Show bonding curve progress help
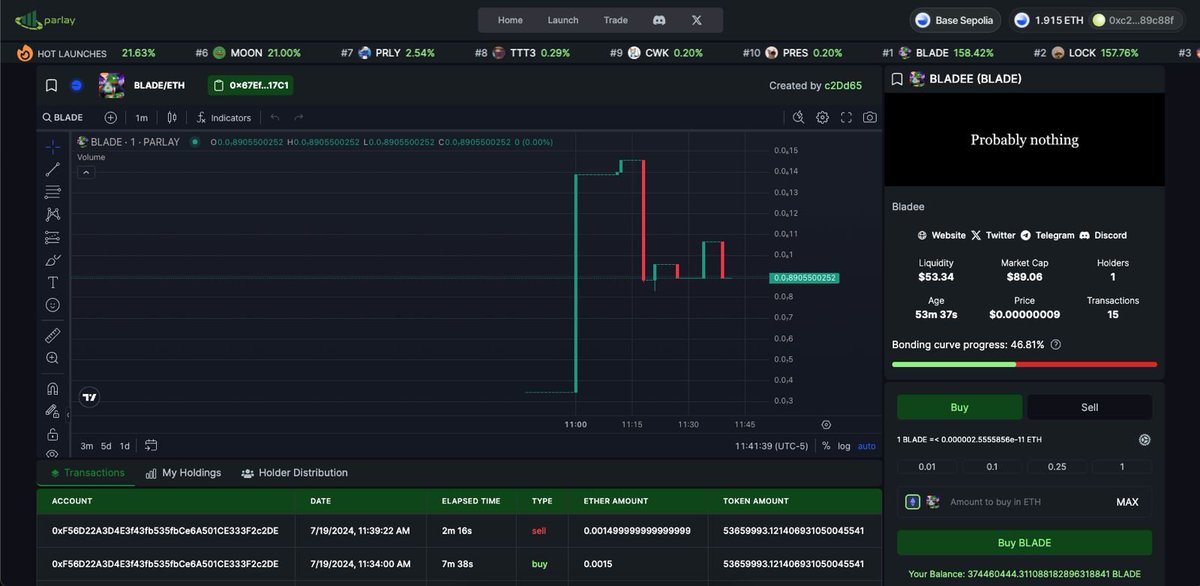 pos(1056,345)
